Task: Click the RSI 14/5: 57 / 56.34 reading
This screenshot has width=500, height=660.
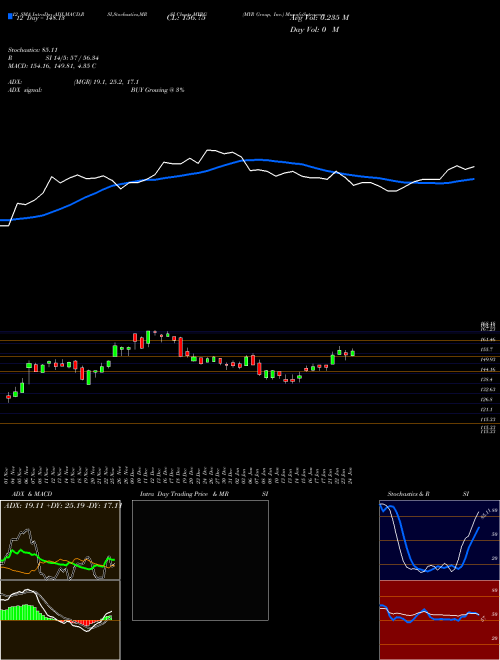Action: click(53, 58)
